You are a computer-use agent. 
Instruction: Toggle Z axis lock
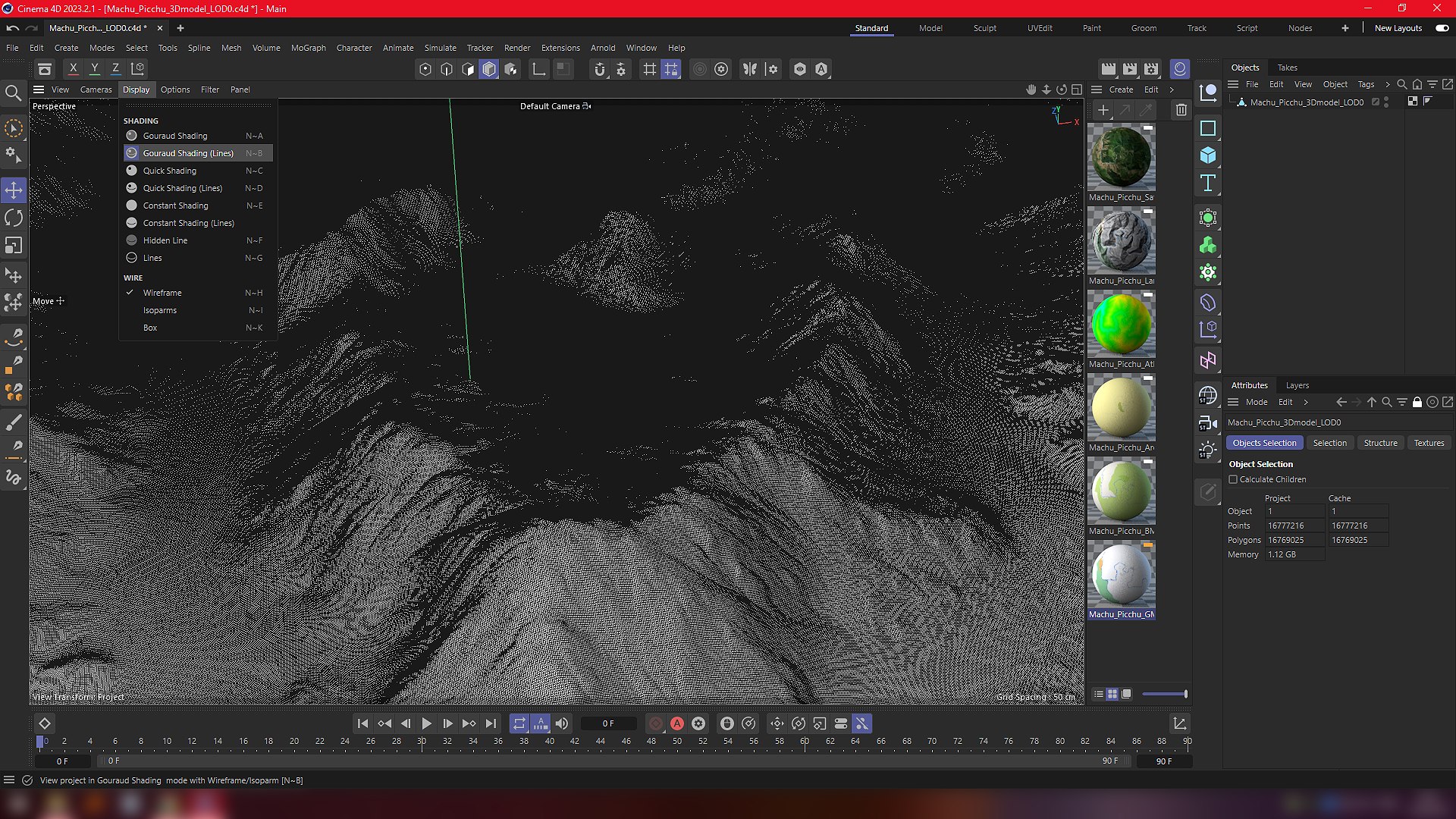pyautogui.click(x=115, y=69)
